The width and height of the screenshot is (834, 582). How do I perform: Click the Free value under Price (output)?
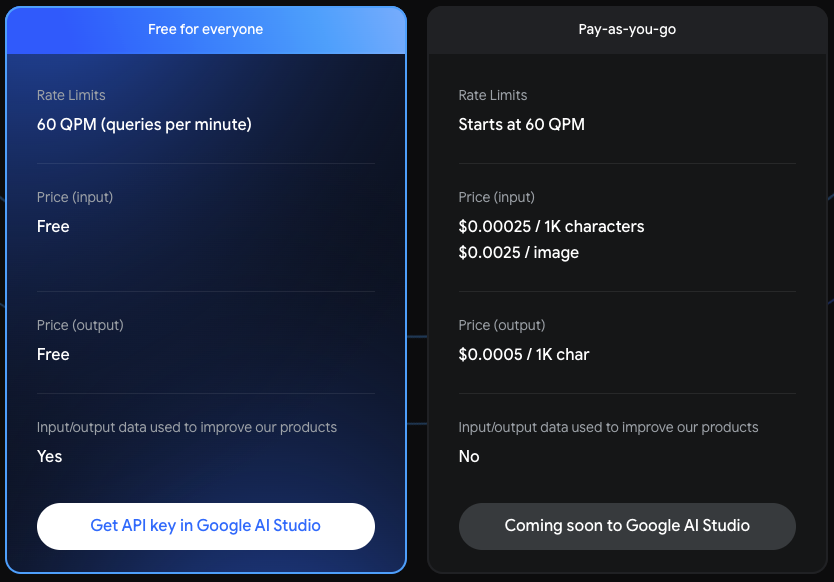[53, 355]
